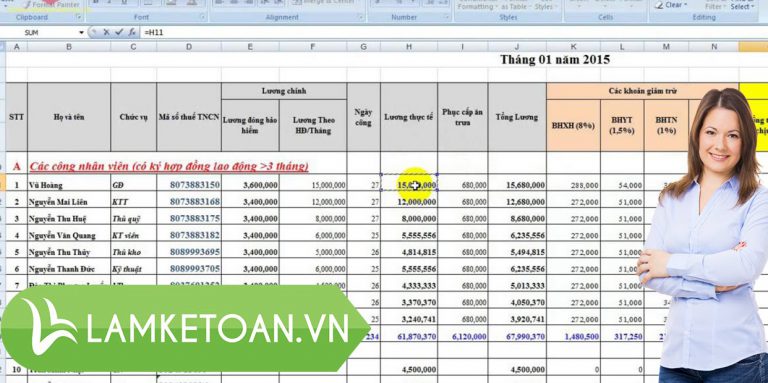Expand the Name Box dropdown arrow
This screenshot has width=768, height=383.
pyautogui.click(x=82, y=32)
